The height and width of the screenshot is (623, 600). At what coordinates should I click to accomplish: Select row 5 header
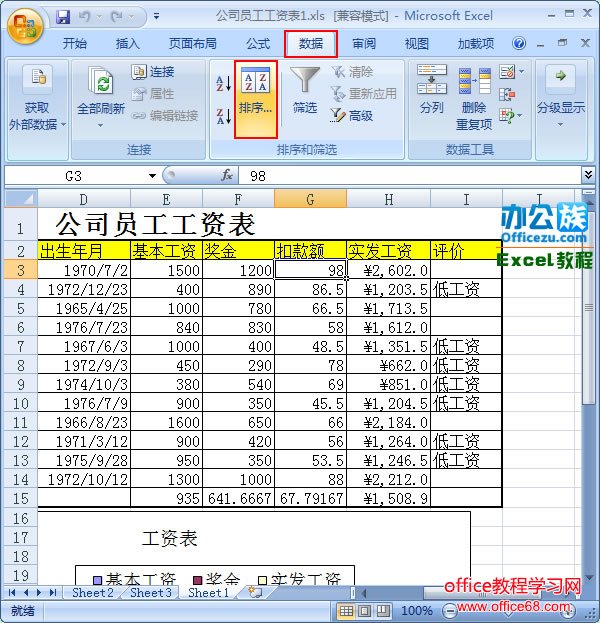tap(21, 308)
